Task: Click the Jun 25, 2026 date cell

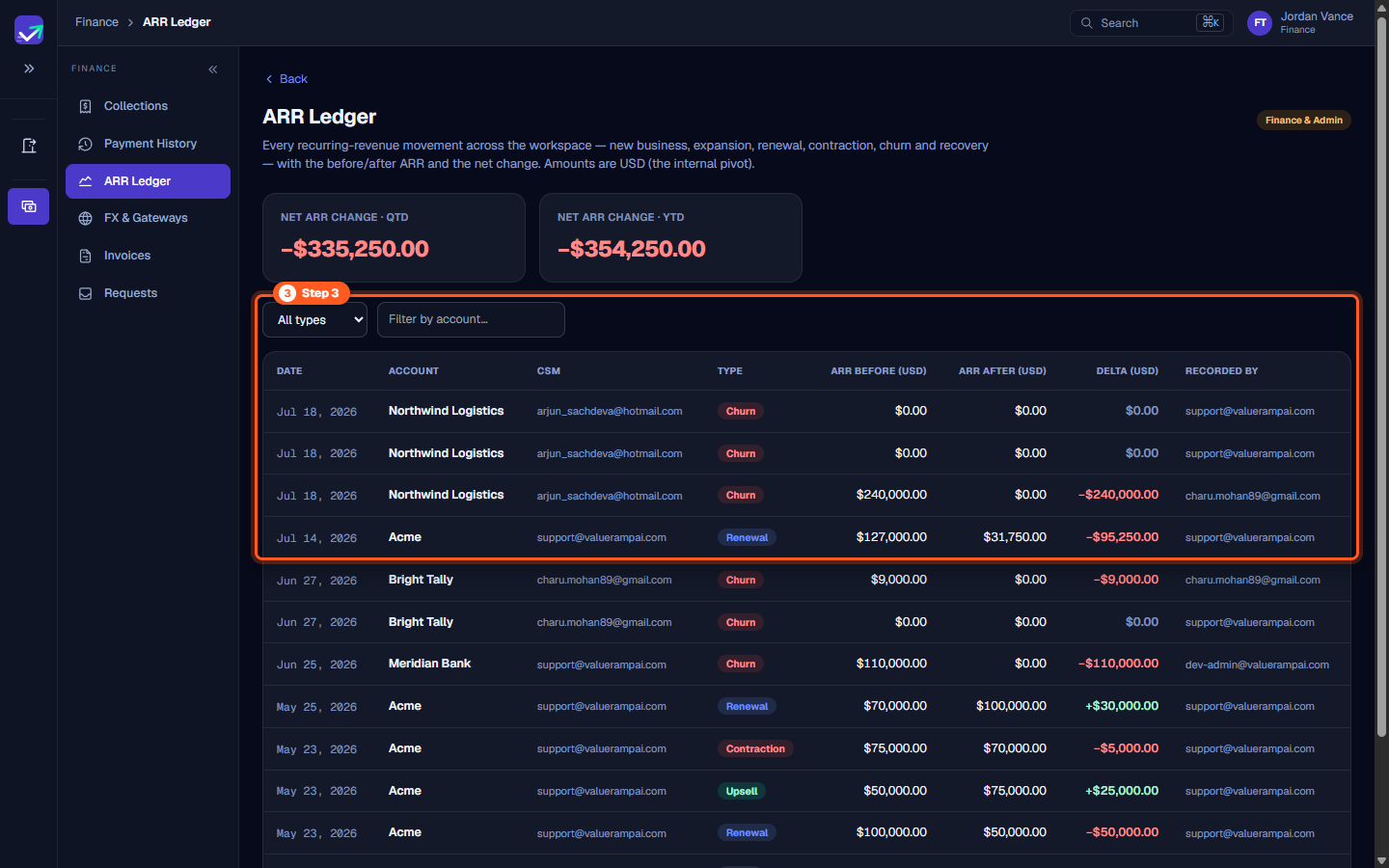Action: [316, 665]
